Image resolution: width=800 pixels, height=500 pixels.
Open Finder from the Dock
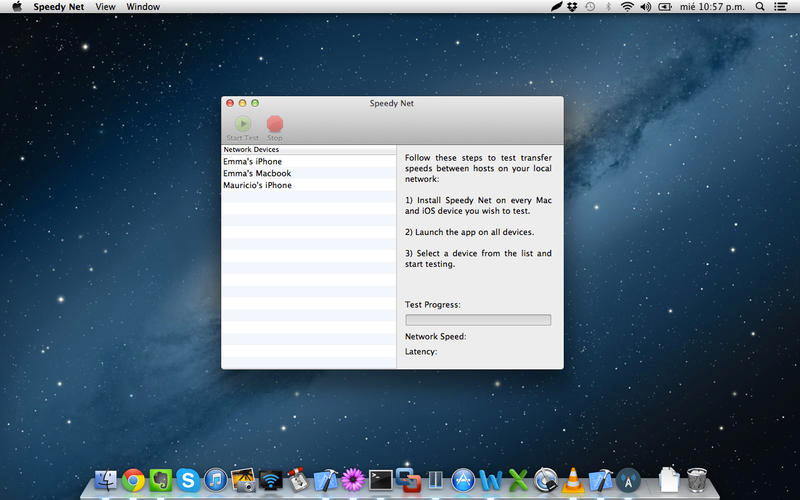click(106, 481)
